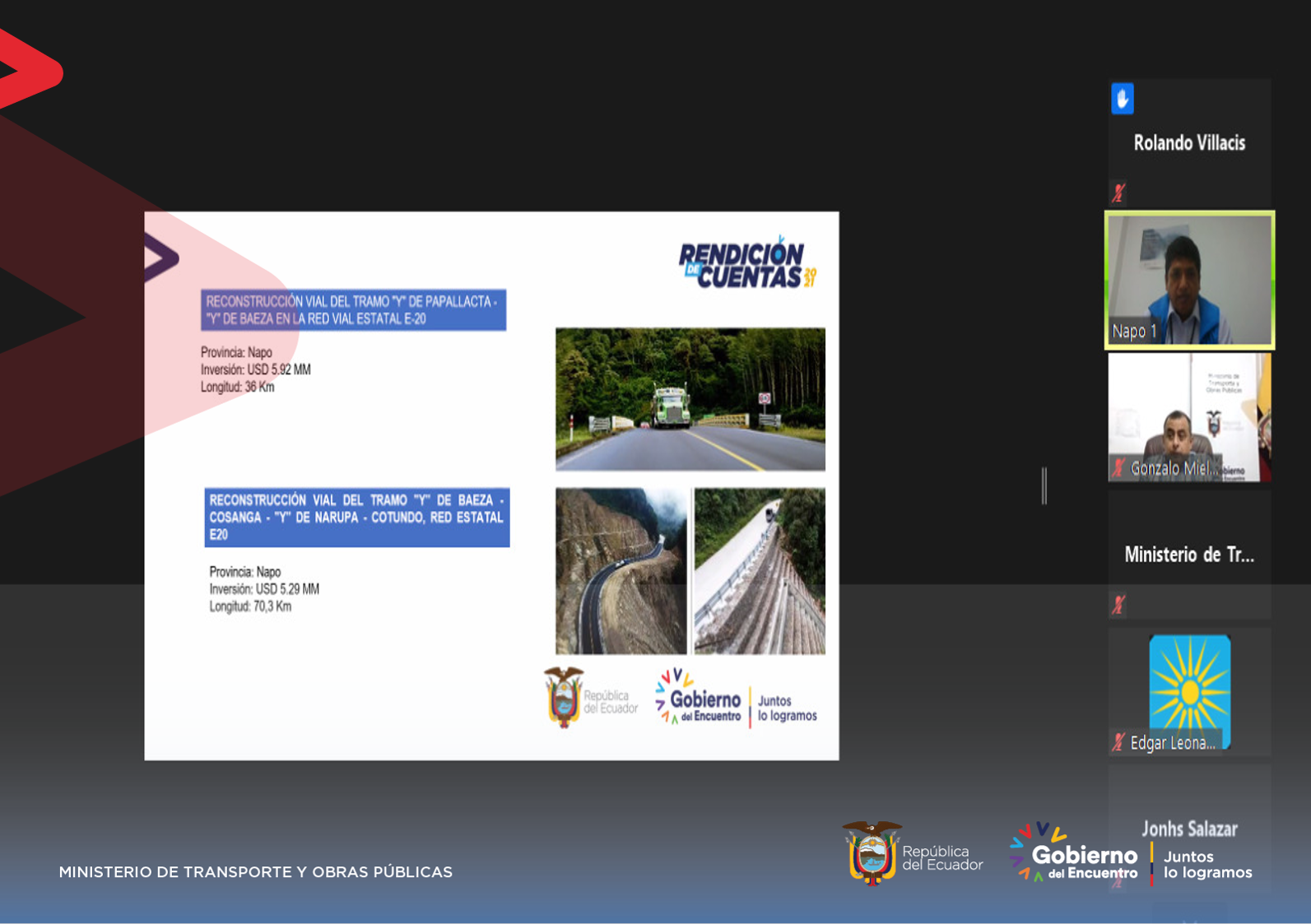Click Rolando Villacis's muted microphone icon

1118,193
